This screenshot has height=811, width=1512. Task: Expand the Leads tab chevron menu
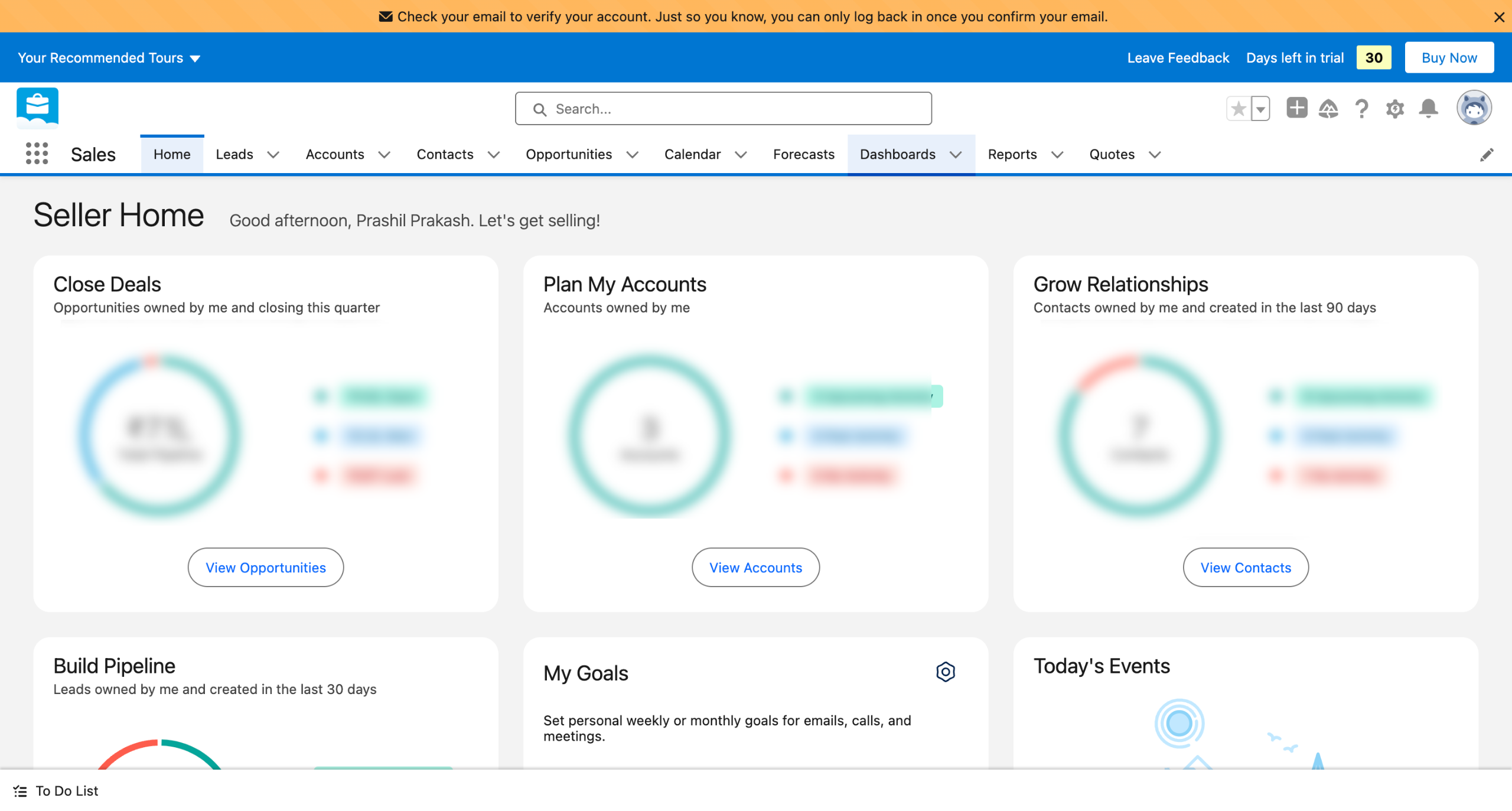(273, 155)
